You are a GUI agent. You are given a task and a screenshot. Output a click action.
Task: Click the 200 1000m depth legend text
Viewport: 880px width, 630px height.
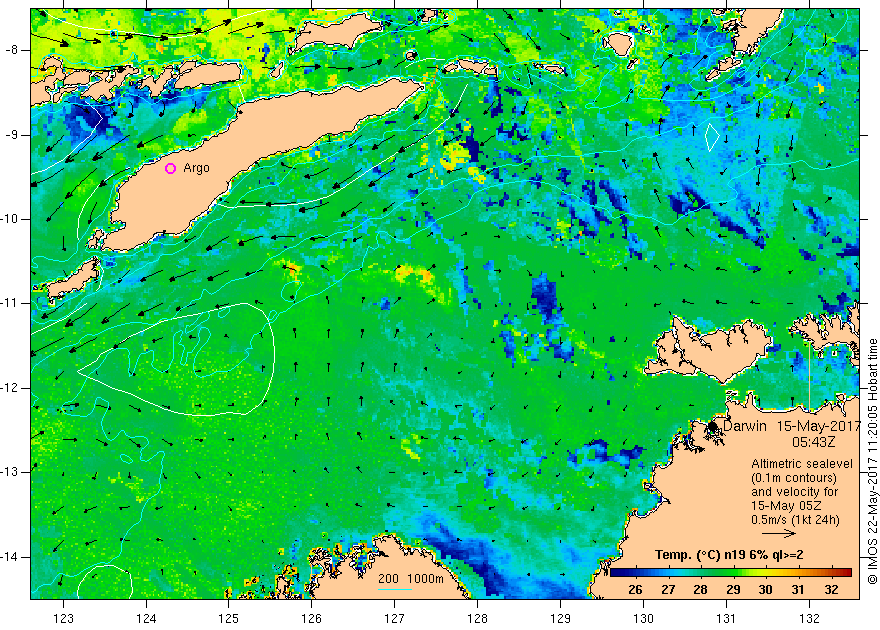click(x=410, y=579)
